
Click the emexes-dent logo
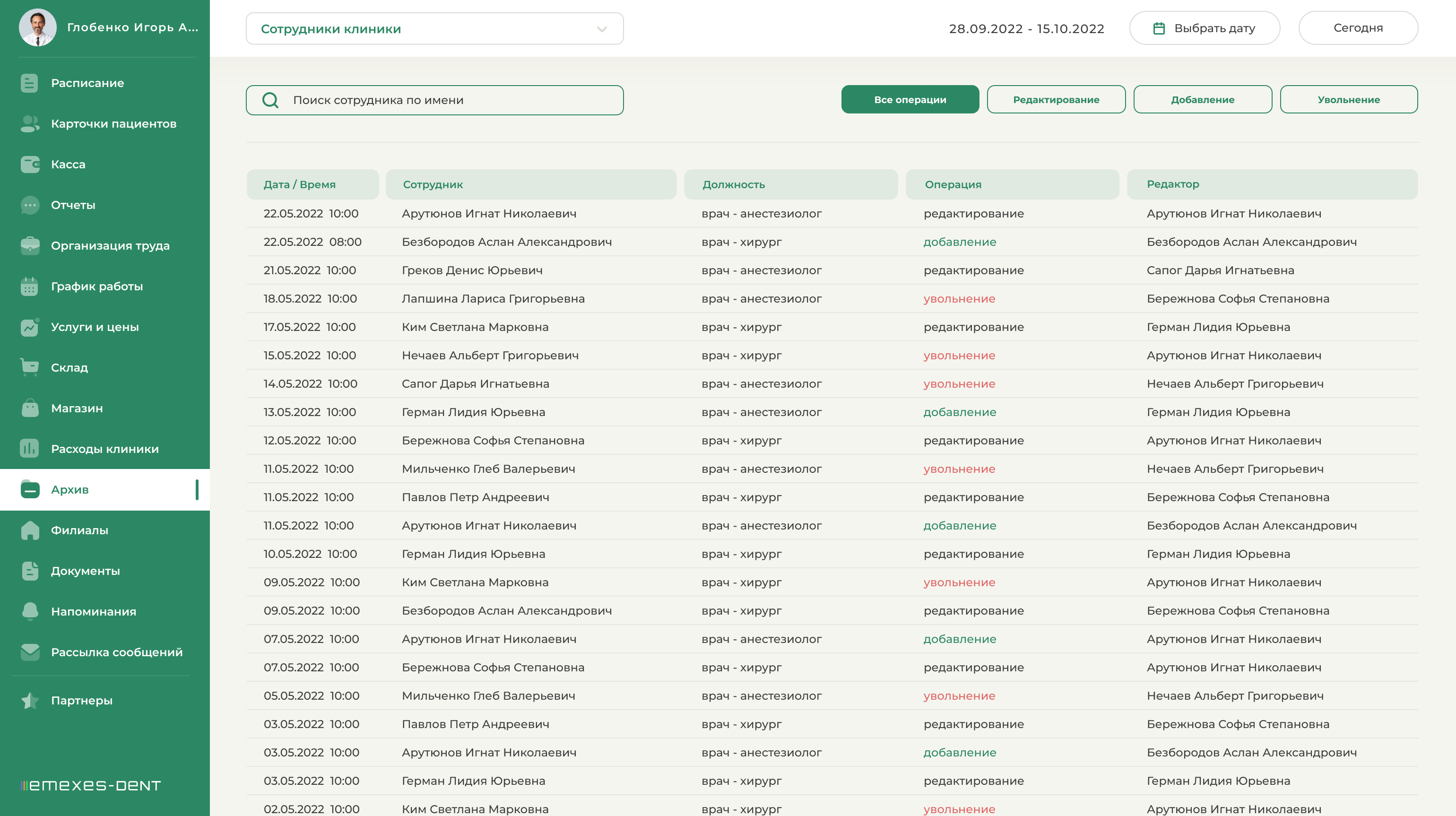90,785
